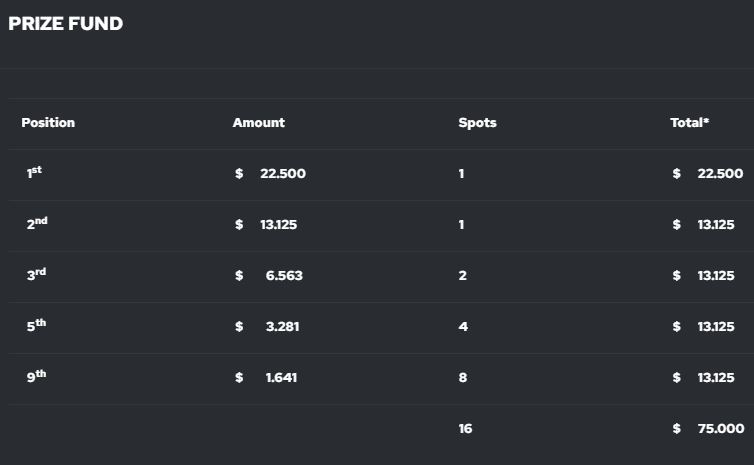754x465 pixels.
Task: Select the 1st position cell
Action: (34, 173)
